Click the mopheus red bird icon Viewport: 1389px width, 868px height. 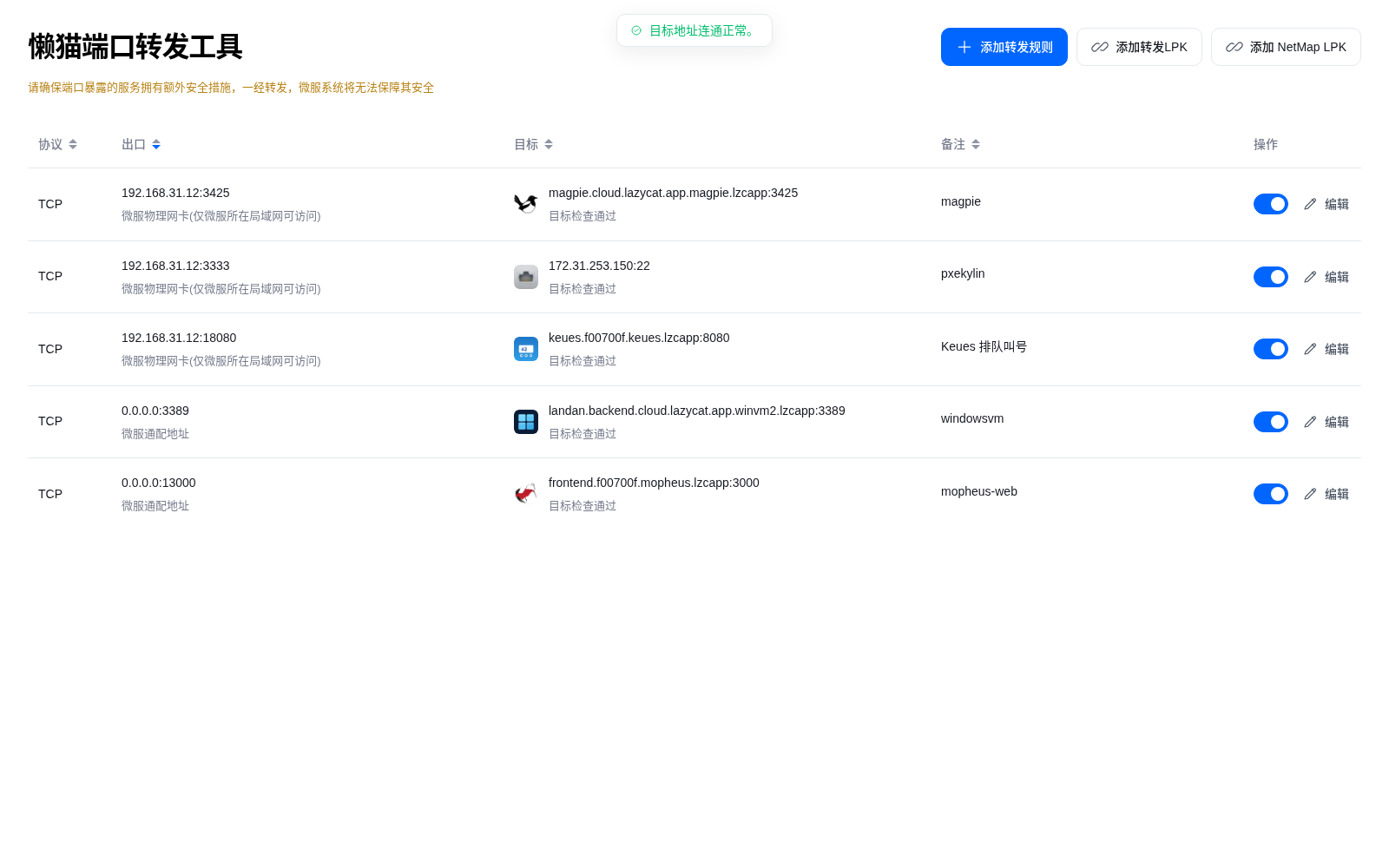526,494
